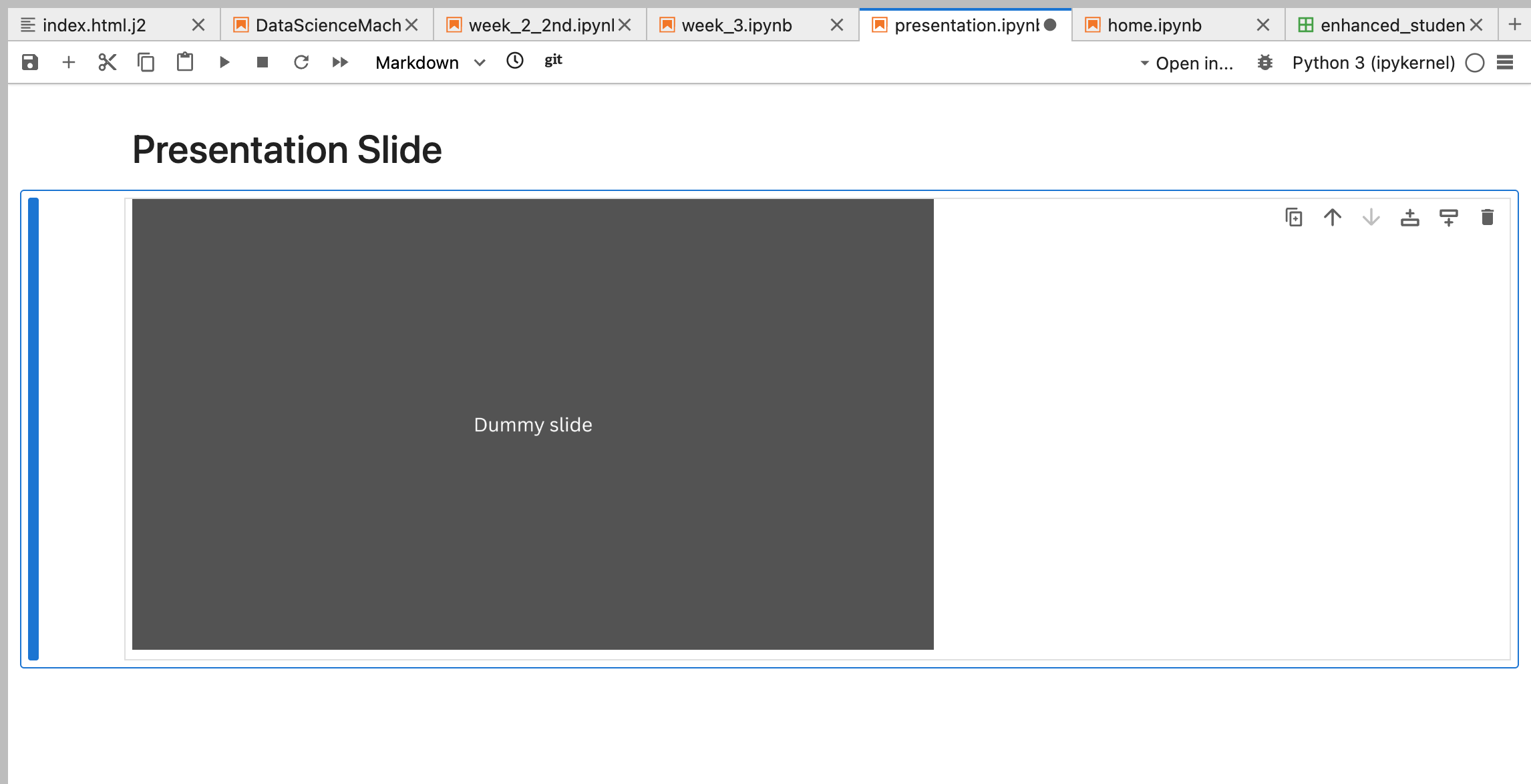Select the Python 3 (ipykernel) kernel button
Screen dimensions: 1531x784
click(x=1373, y=63)
